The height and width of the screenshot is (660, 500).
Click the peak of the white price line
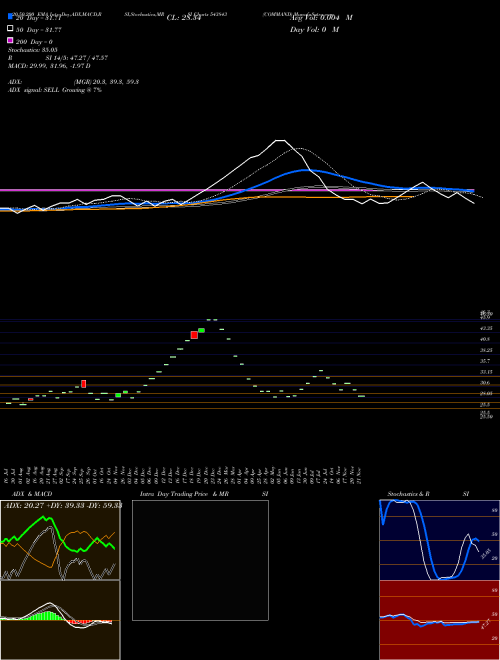coord(281,140)
